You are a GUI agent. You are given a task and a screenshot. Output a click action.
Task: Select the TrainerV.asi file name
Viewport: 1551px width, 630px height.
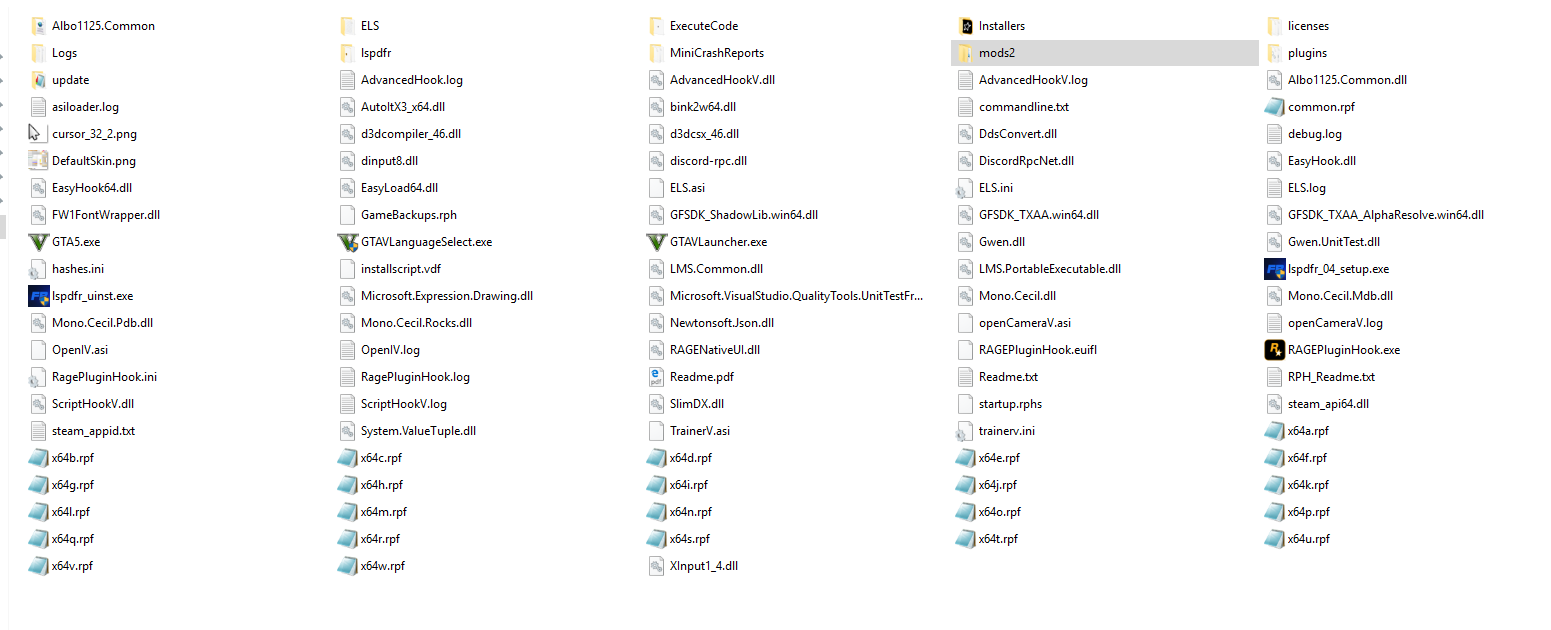tap(699, 431)
